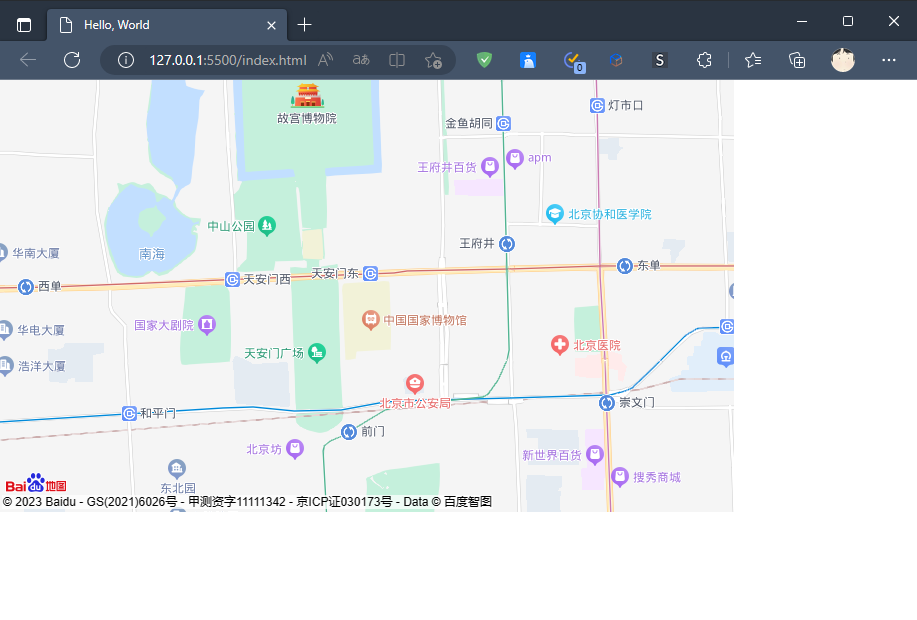Click the 西单 subway station icon
917x620 pixels.
26,287
